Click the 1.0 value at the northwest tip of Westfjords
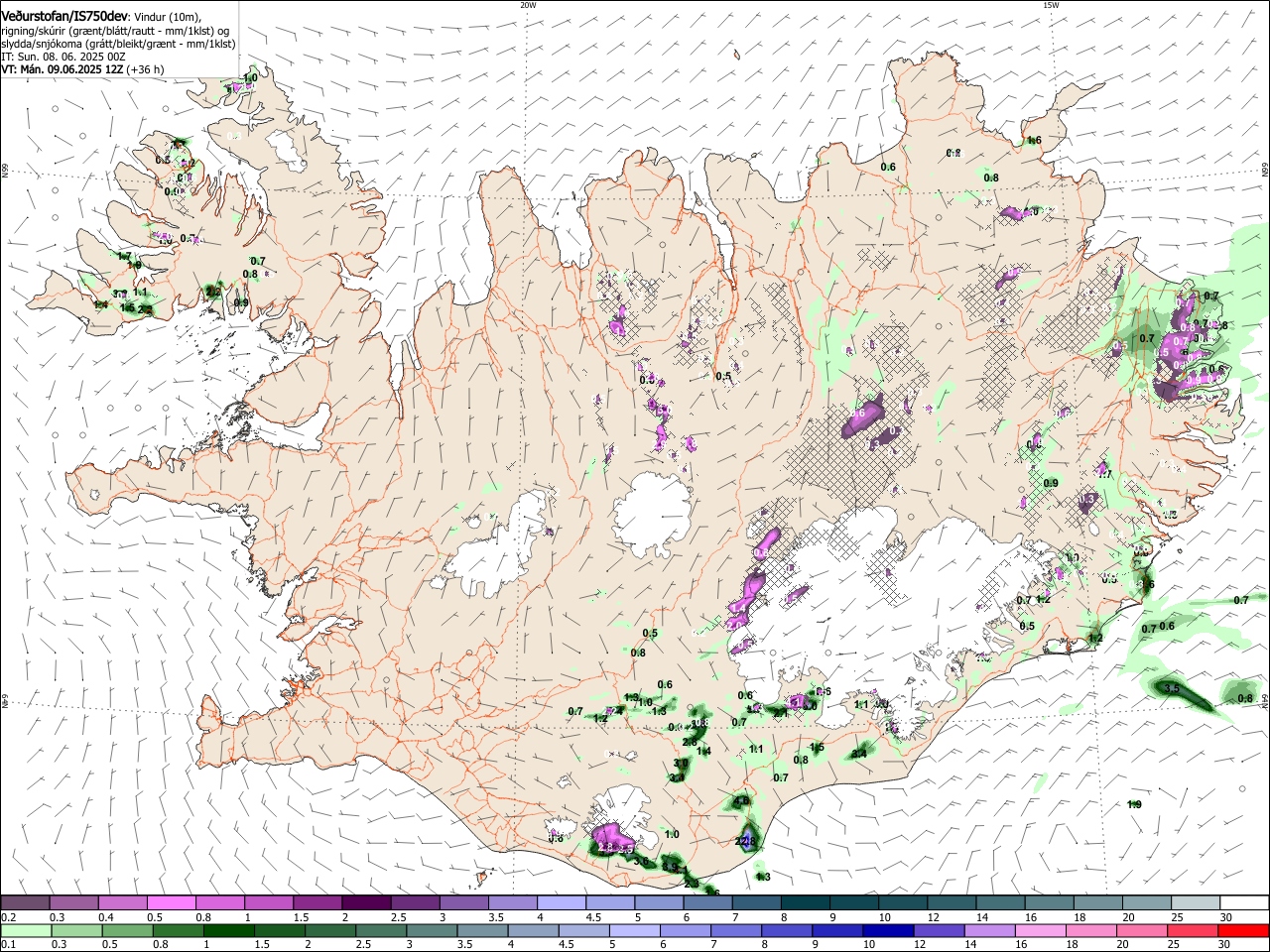 (x=250, y=77)
